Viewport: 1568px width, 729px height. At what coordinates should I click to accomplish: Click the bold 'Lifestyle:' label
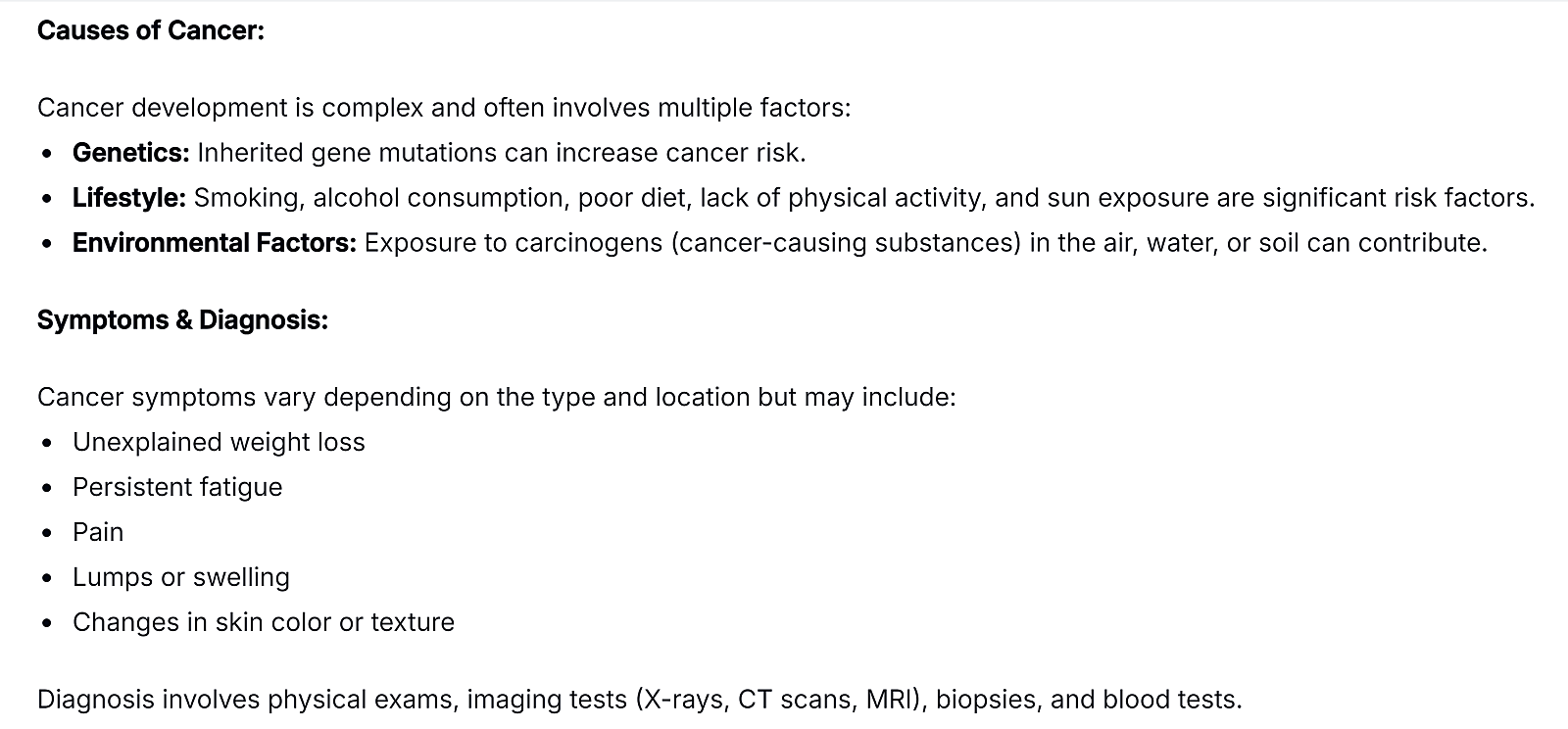129,198
